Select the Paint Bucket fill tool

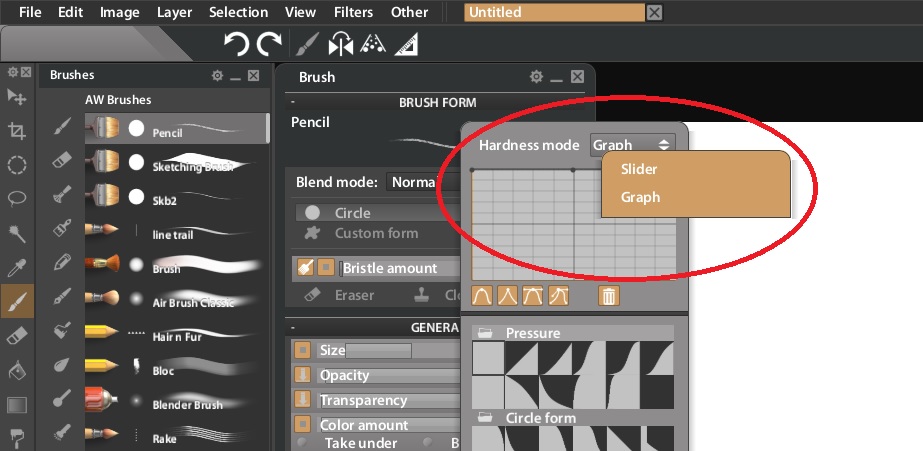tap(16, 370)
